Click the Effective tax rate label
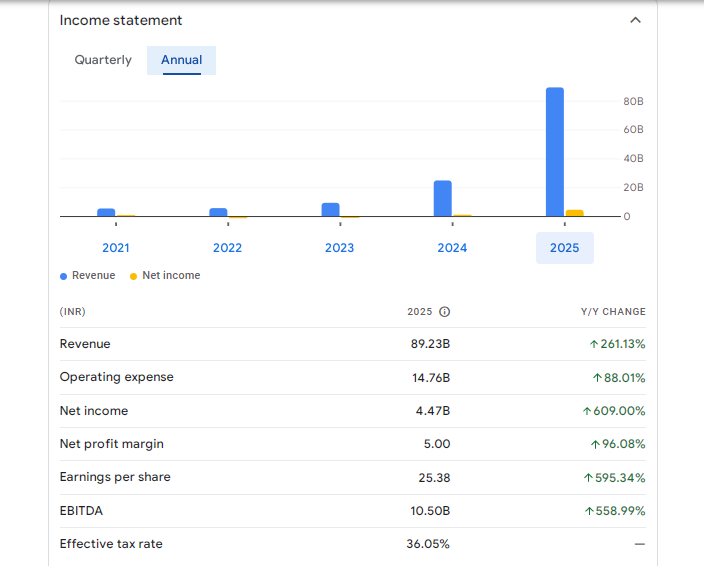This screenshot has width=704, height=566. pos(111,544)
